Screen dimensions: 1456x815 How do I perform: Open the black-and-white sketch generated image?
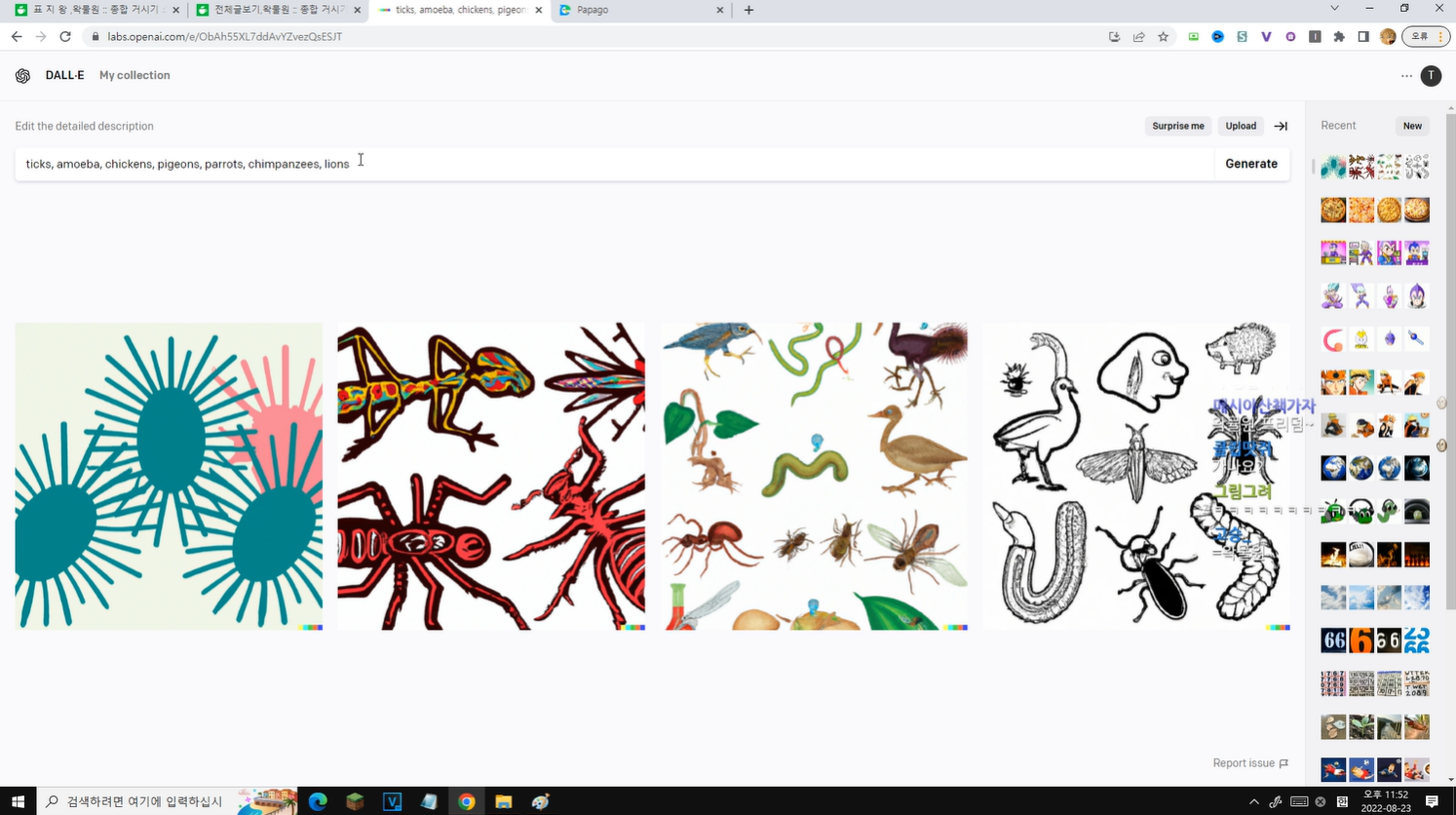(x=1136, y=477)
